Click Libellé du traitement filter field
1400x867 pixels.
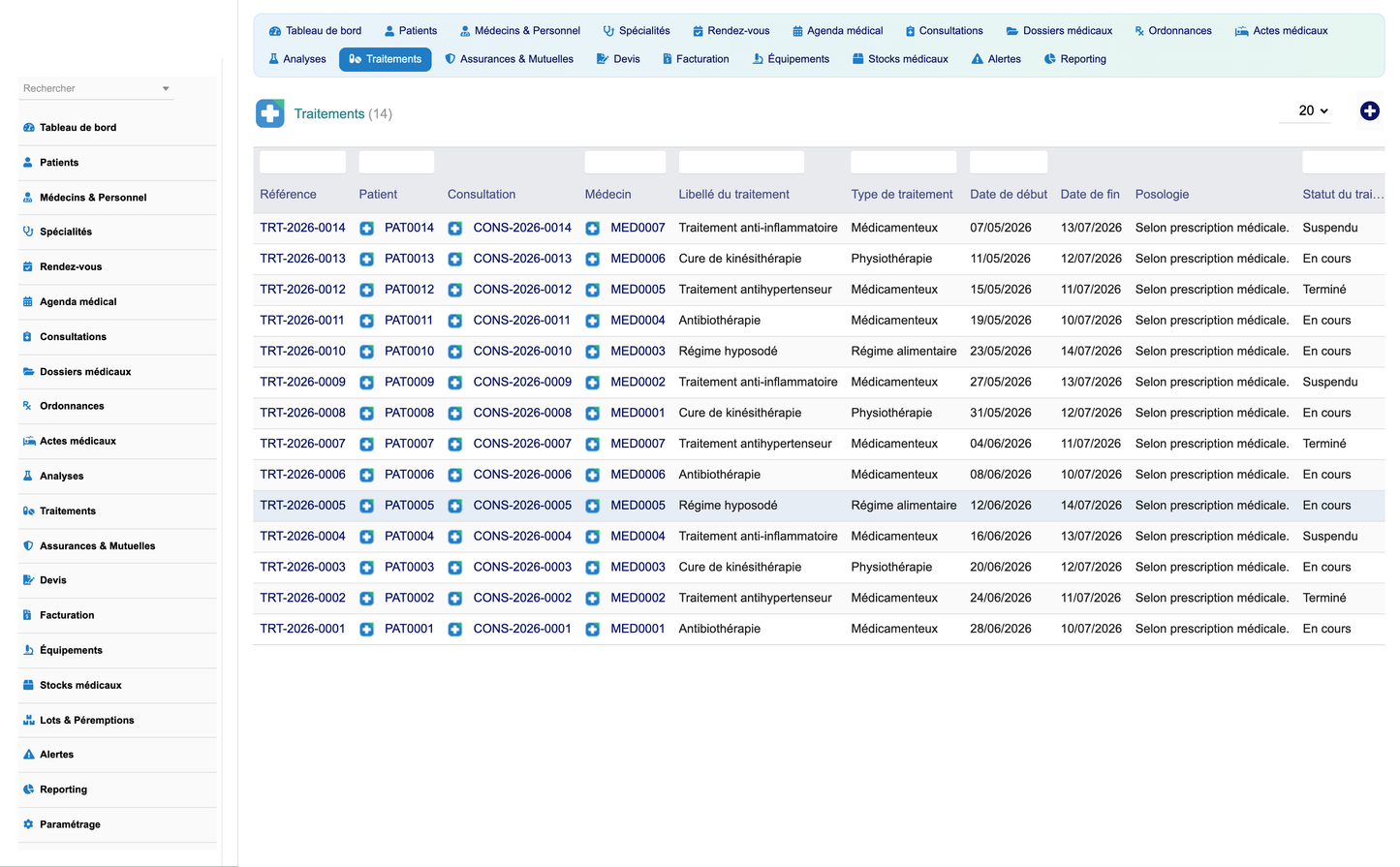tap(741, 162)
